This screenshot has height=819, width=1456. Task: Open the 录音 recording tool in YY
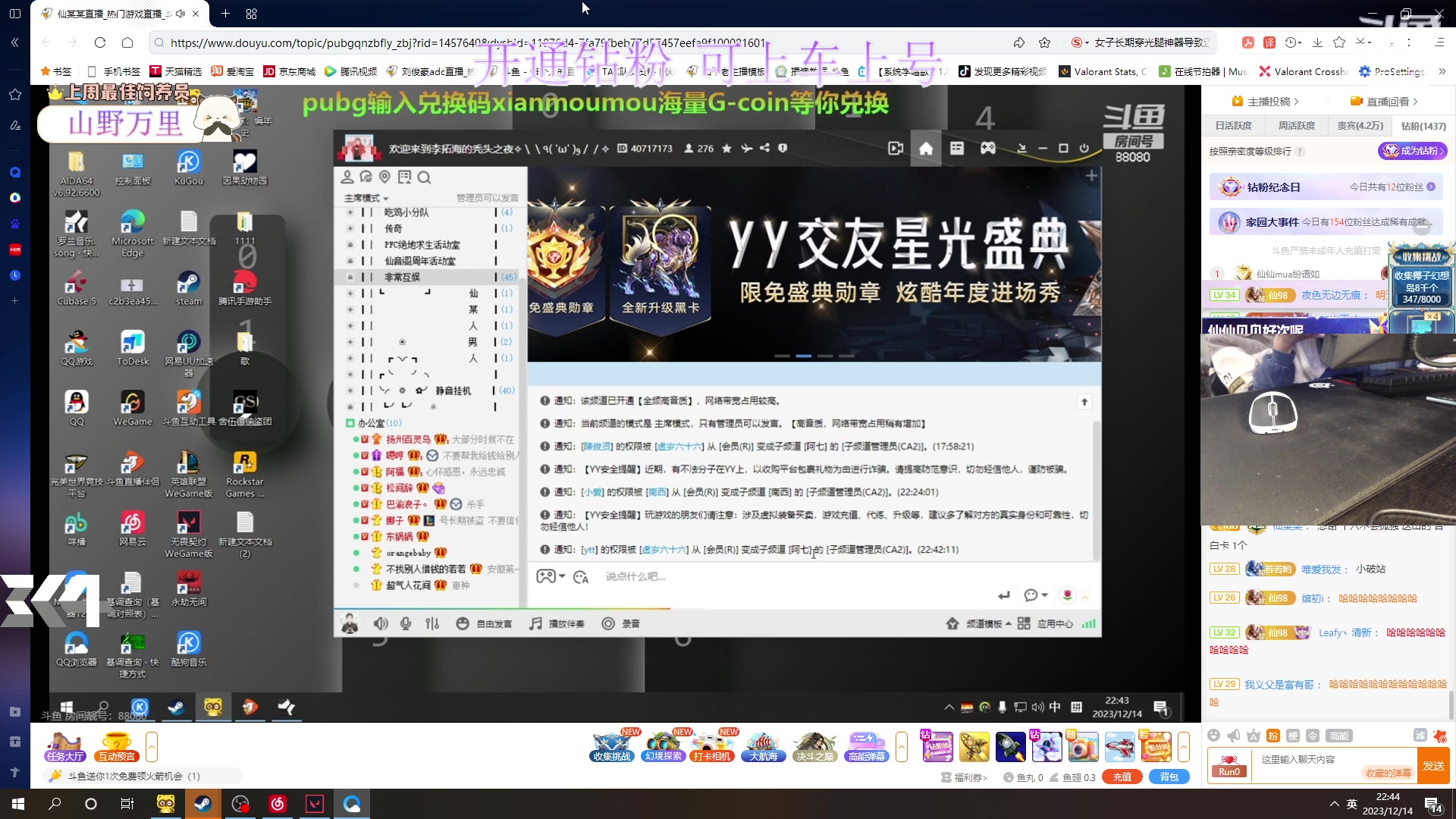[x=622, y=624]
